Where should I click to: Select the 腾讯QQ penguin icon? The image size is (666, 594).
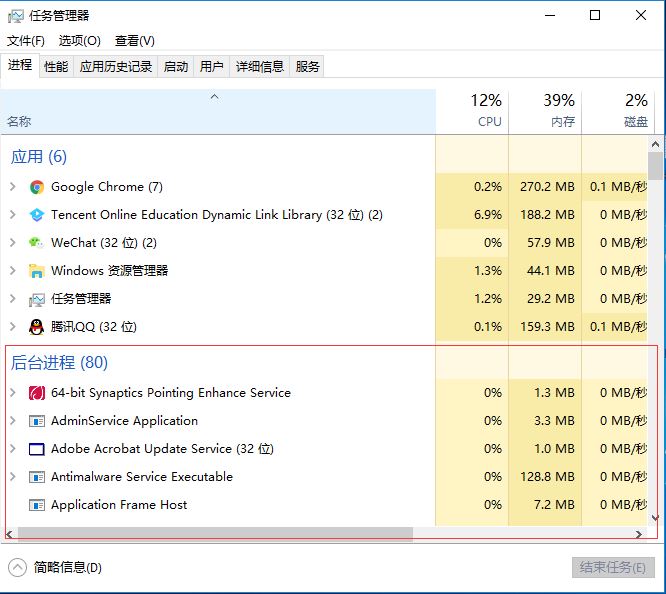pos(37,327)
